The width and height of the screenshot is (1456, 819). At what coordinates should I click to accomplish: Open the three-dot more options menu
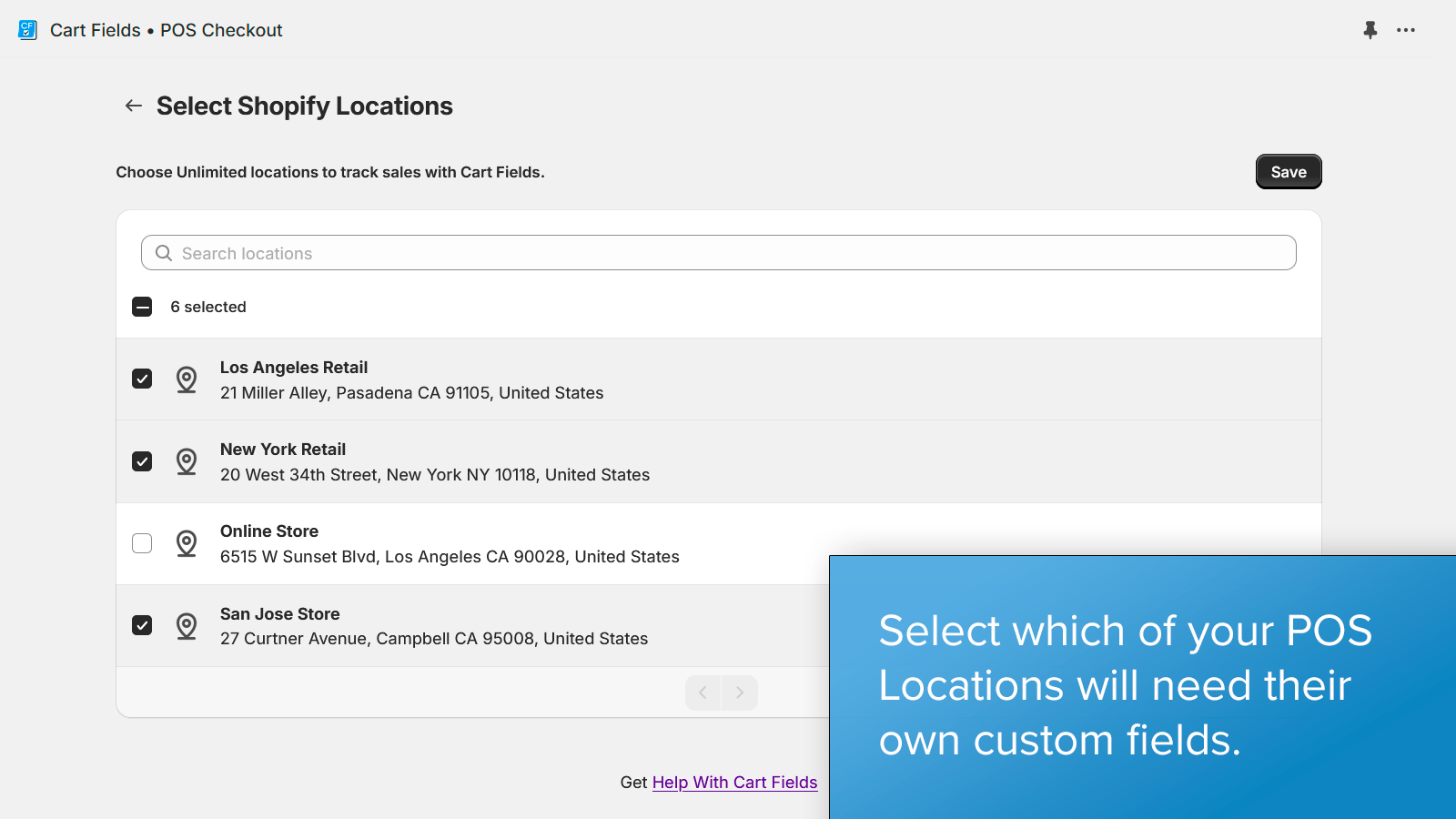(1406, 30)
